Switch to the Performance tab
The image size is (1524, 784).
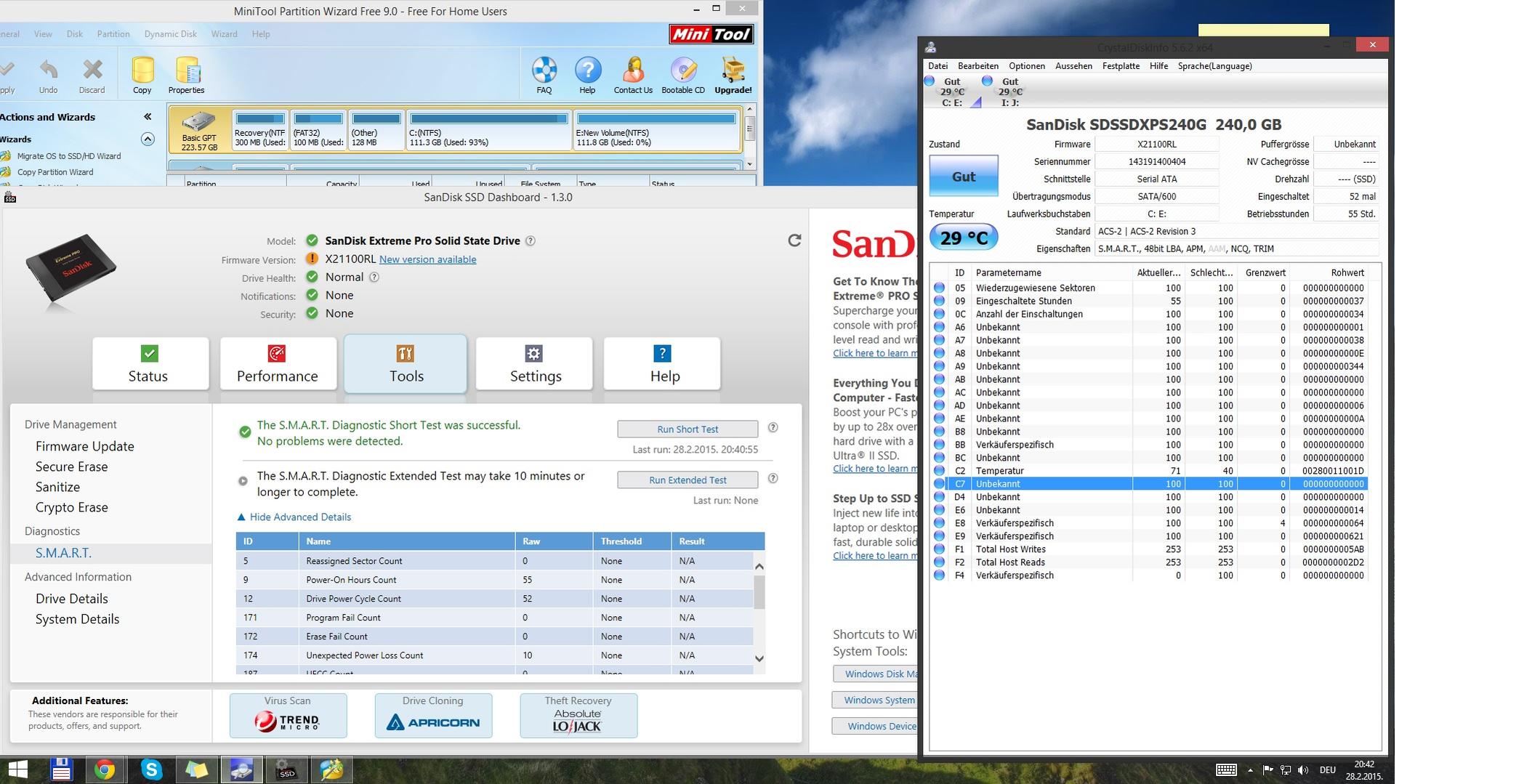[278, 363]
